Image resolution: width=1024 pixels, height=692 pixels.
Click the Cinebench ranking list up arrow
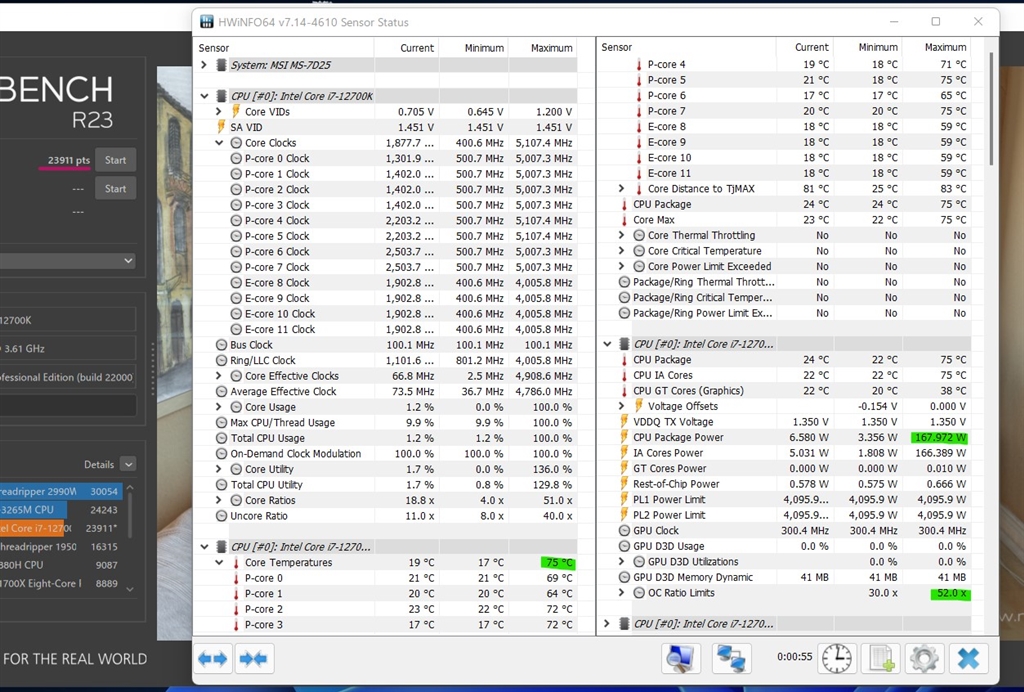click(130, 488)
